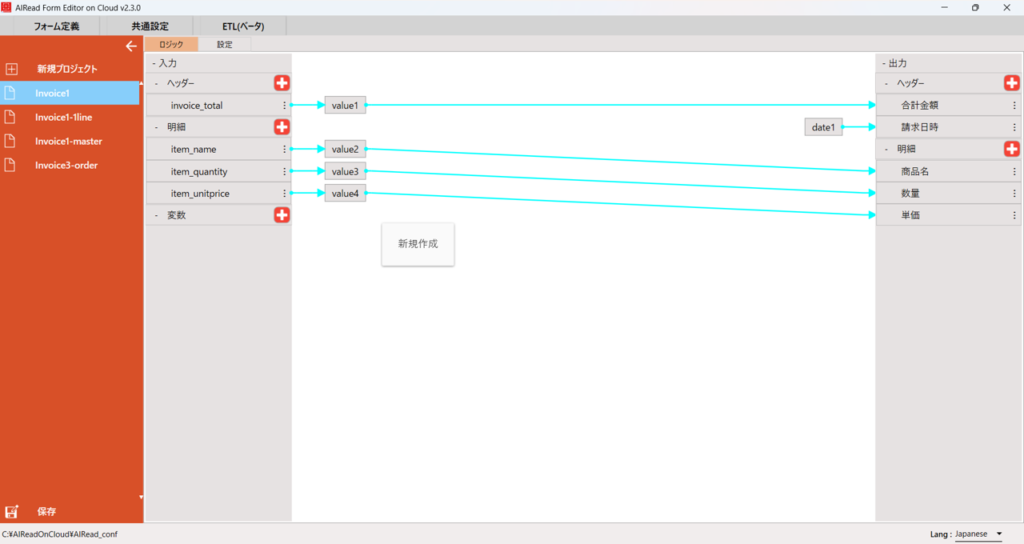The height and width of the screenshot is (544, 1024).
Task: Collapse the sidebar with the back arrow
Action: click(130, 46)
